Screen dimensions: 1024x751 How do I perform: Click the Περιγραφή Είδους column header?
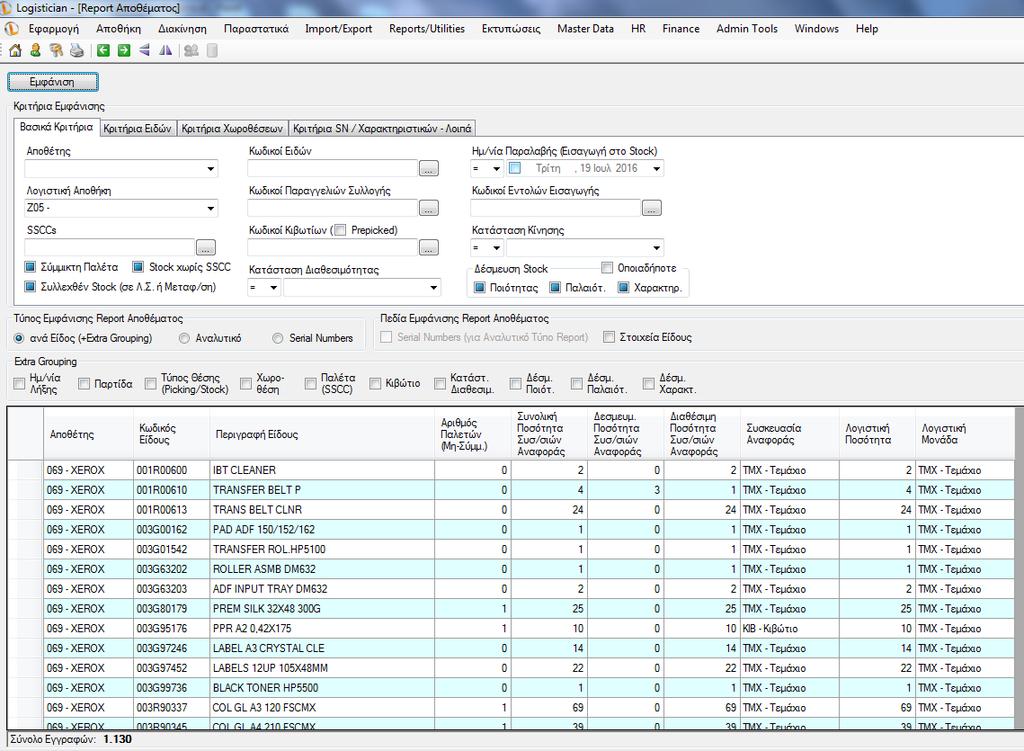click(322, 434)
